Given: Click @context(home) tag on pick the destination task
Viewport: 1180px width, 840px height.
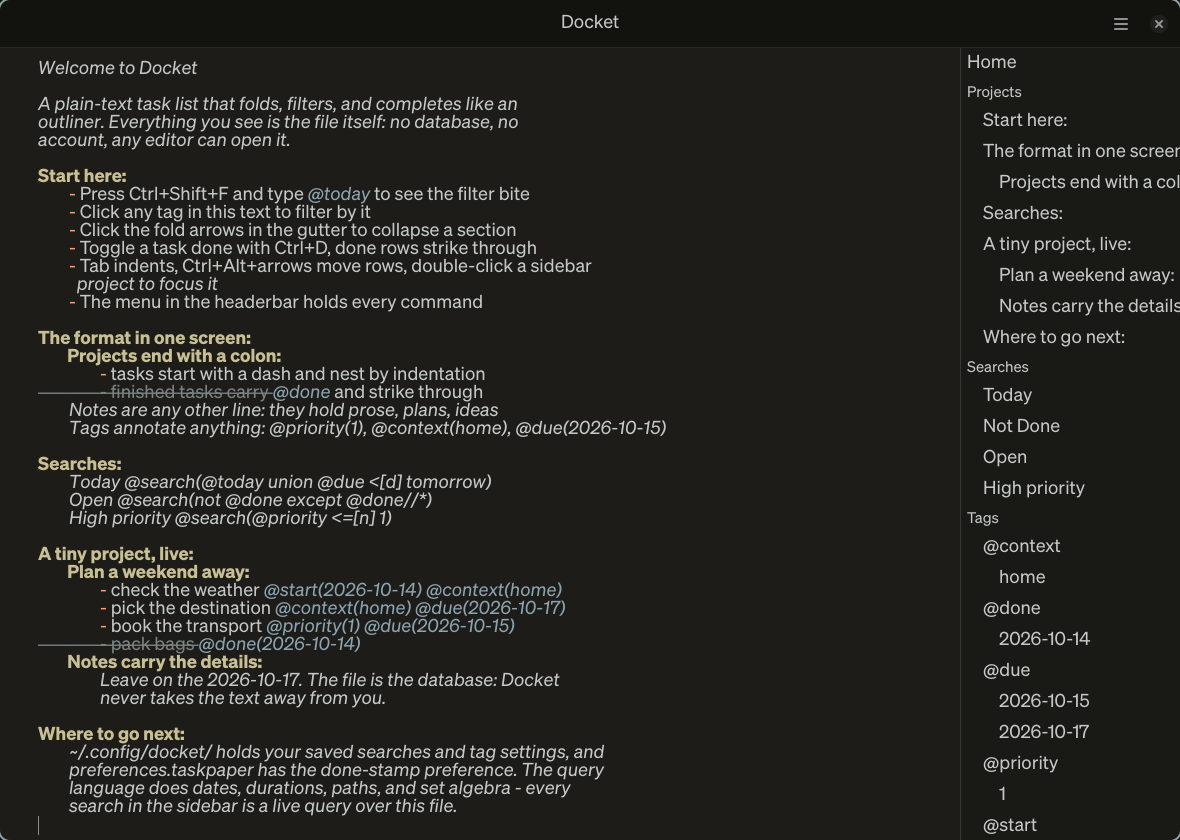Looking at the screenshot, I should 343,608.
